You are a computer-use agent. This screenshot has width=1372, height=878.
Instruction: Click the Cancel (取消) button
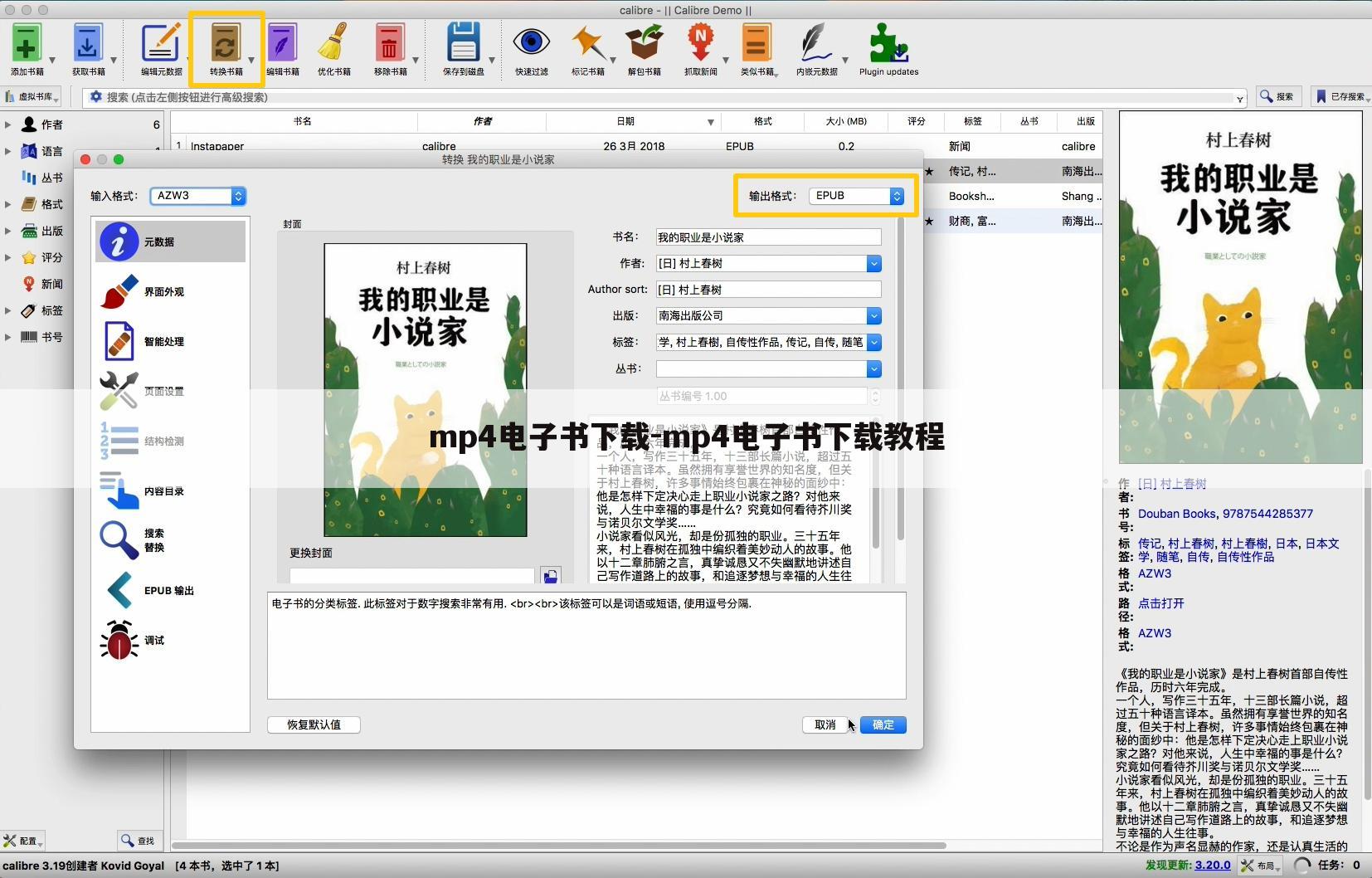pos(825,724)
